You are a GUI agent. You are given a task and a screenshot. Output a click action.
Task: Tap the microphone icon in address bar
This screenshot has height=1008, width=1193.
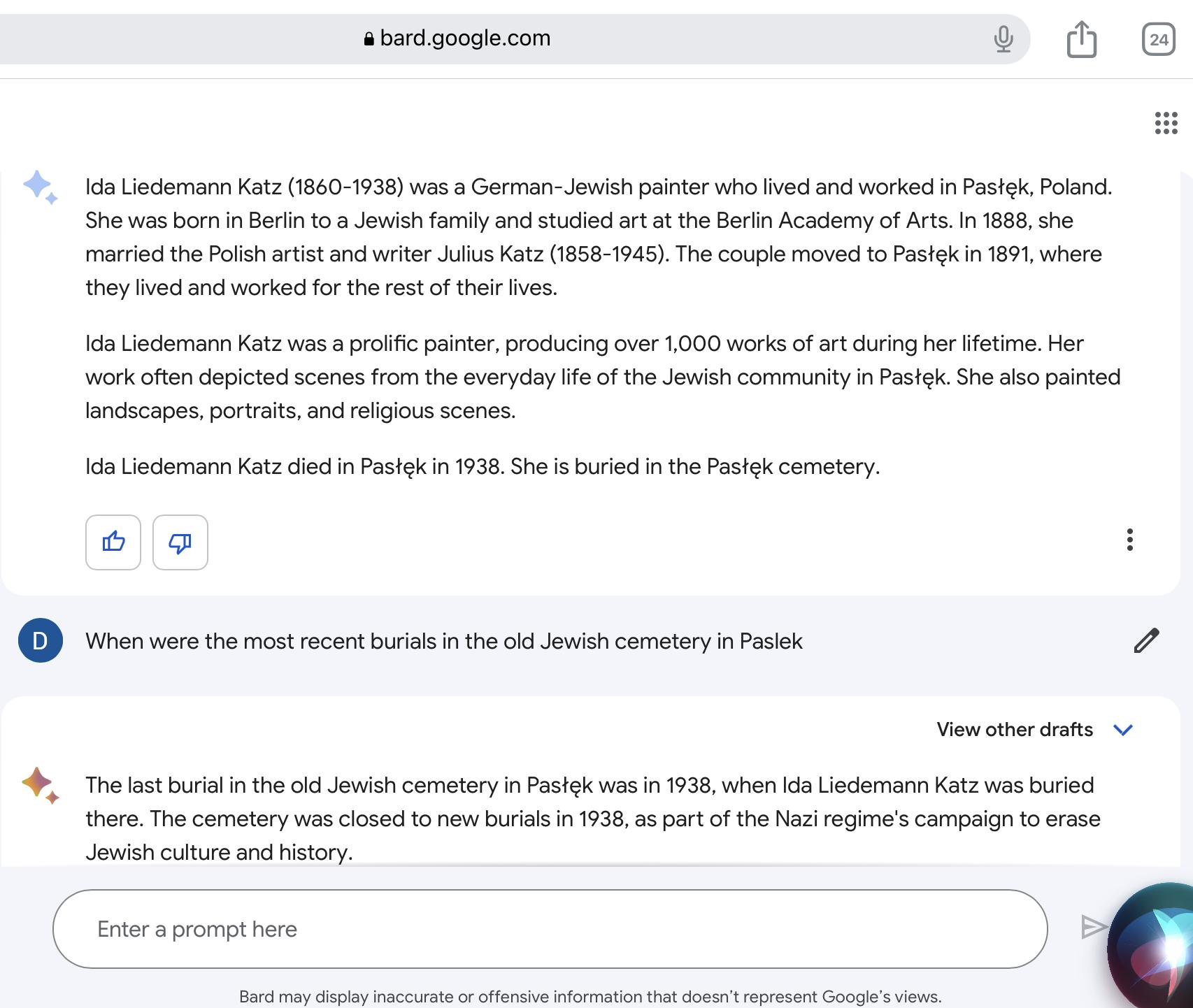(1003, 38)
